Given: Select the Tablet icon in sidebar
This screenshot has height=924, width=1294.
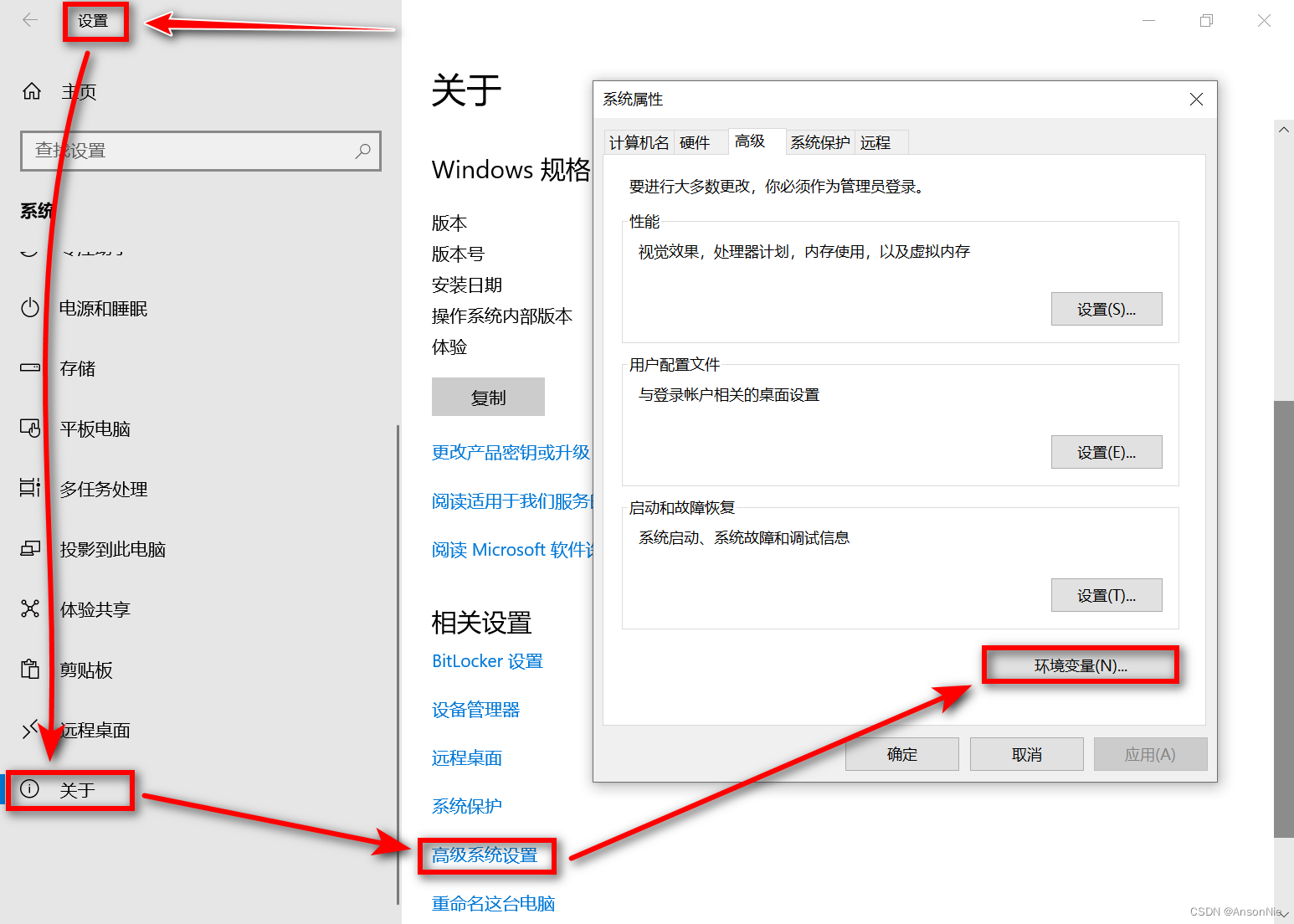Looking at the screenshot, I should tap(30, 429).
